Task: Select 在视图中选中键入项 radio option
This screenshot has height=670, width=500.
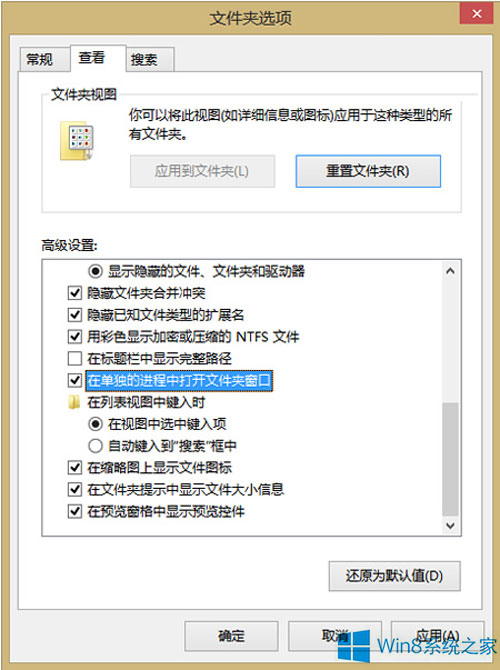Action: pos(95,424)
